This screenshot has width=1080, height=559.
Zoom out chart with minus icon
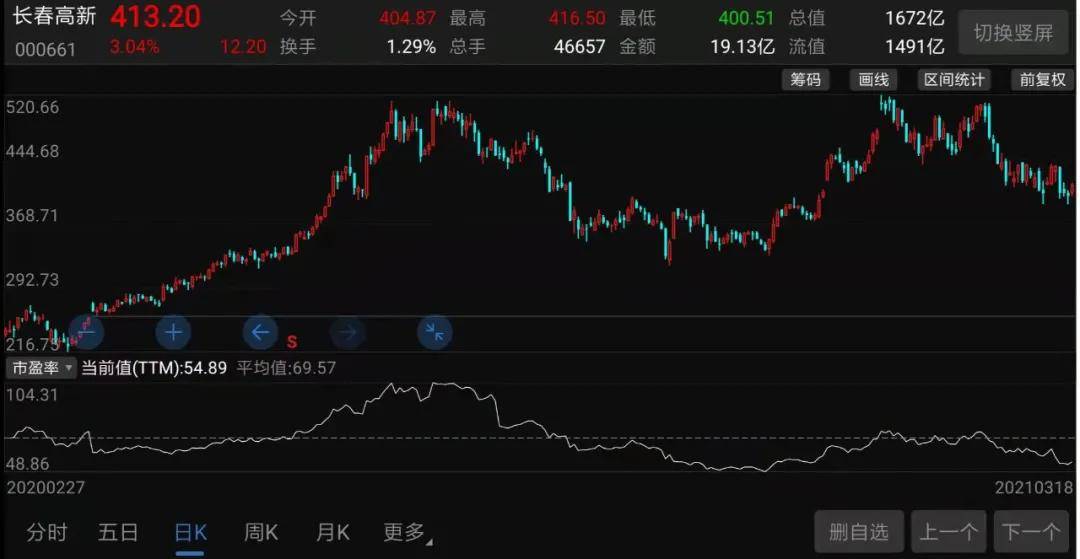(x=86, y=333)
